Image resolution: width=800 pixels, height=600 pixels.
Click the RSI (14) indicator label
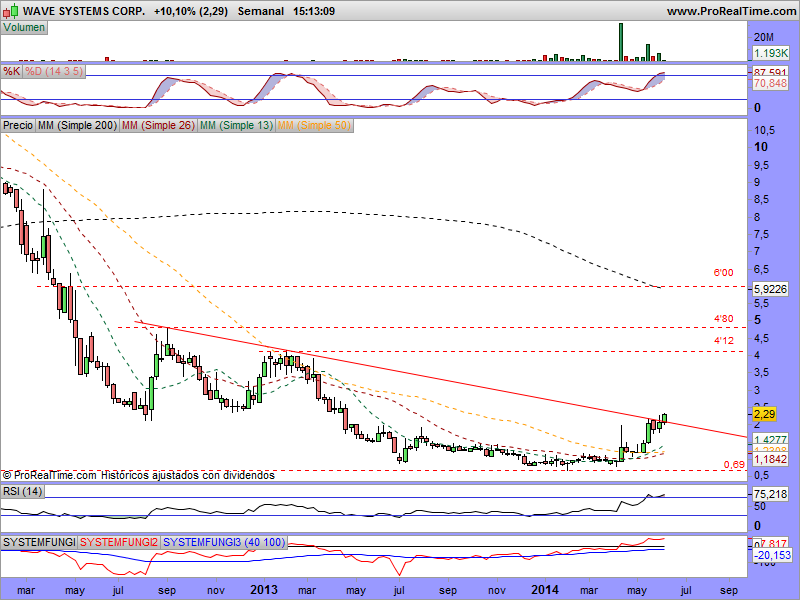point(22,491)
